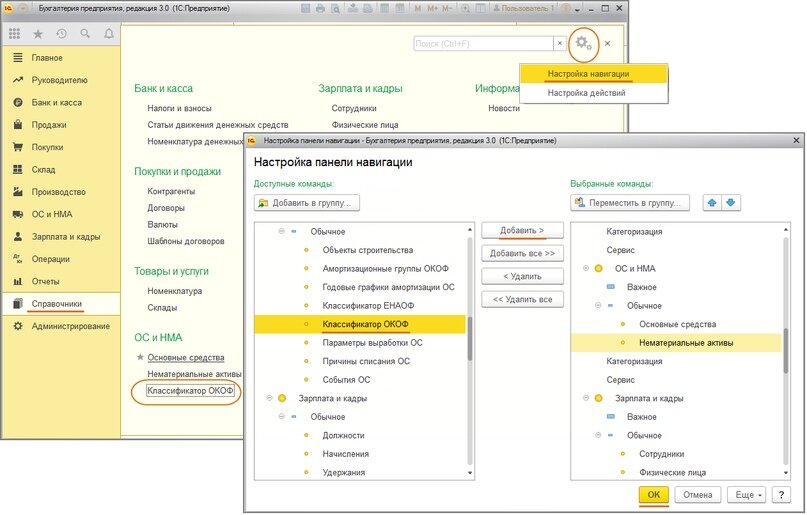Select Нематериальные активы in selected commands

[676, 343]
